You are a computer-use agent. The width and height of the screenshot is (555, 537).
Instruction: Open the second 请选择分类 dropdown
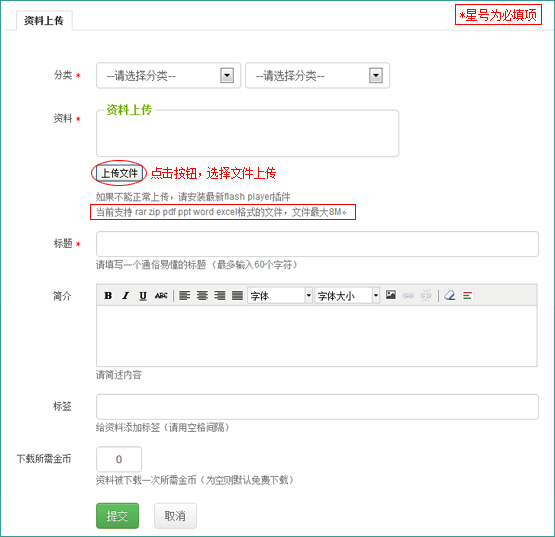(317, 75)
